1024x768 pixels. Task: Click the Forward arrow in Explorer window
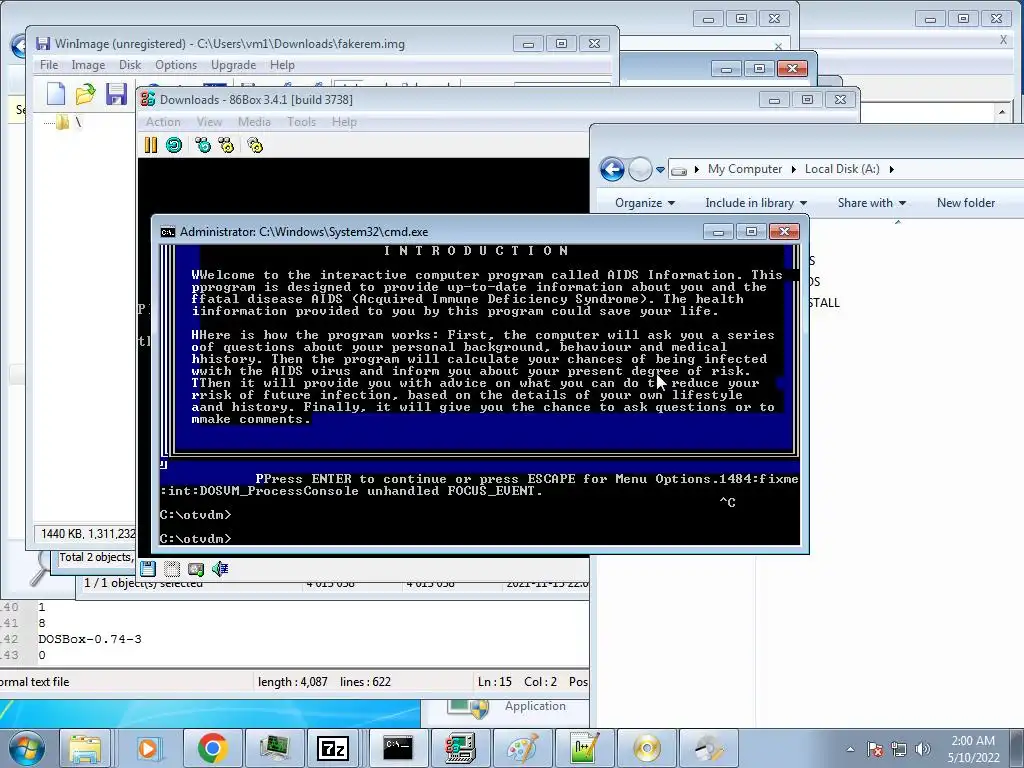pyautogui.click(x=640, y=170)
